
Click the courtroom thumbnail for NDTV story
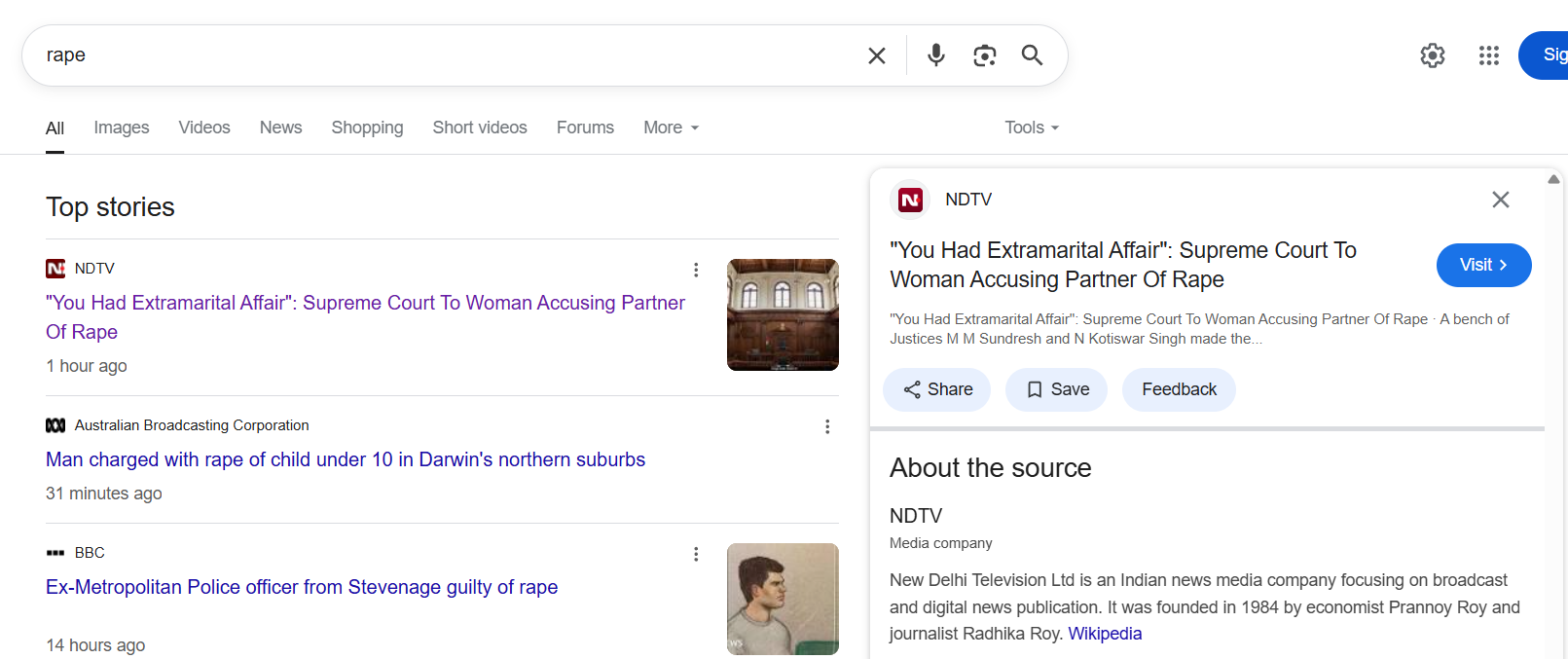(783, 314)
